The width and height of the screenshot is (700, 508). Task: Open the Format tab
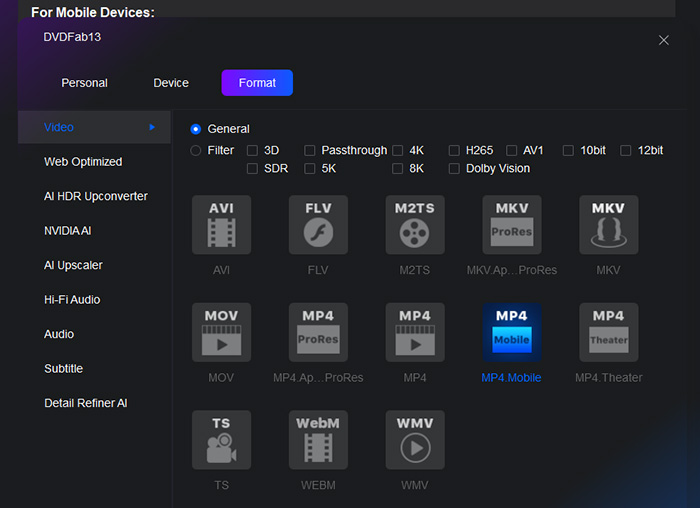[x=257, y=83]
